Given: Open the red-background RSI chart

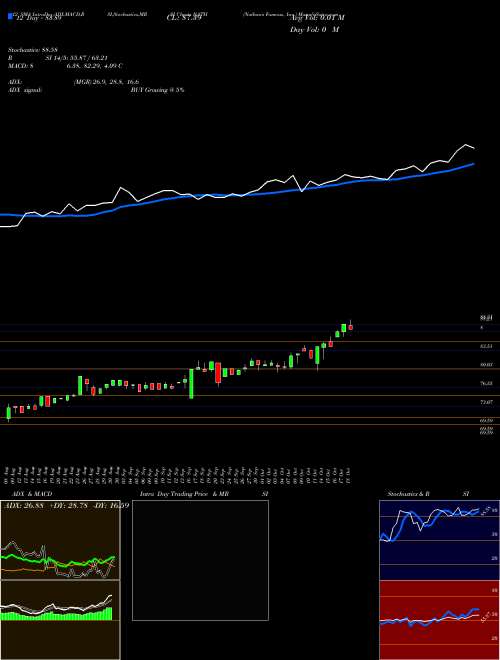Looking at the screenshot, I should coord(439,620).
